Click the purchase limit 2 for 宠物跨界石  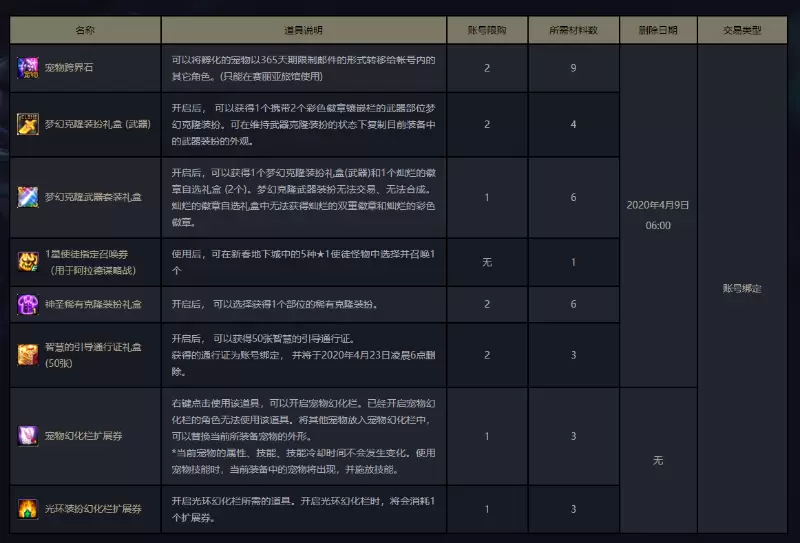coord(487,68)
